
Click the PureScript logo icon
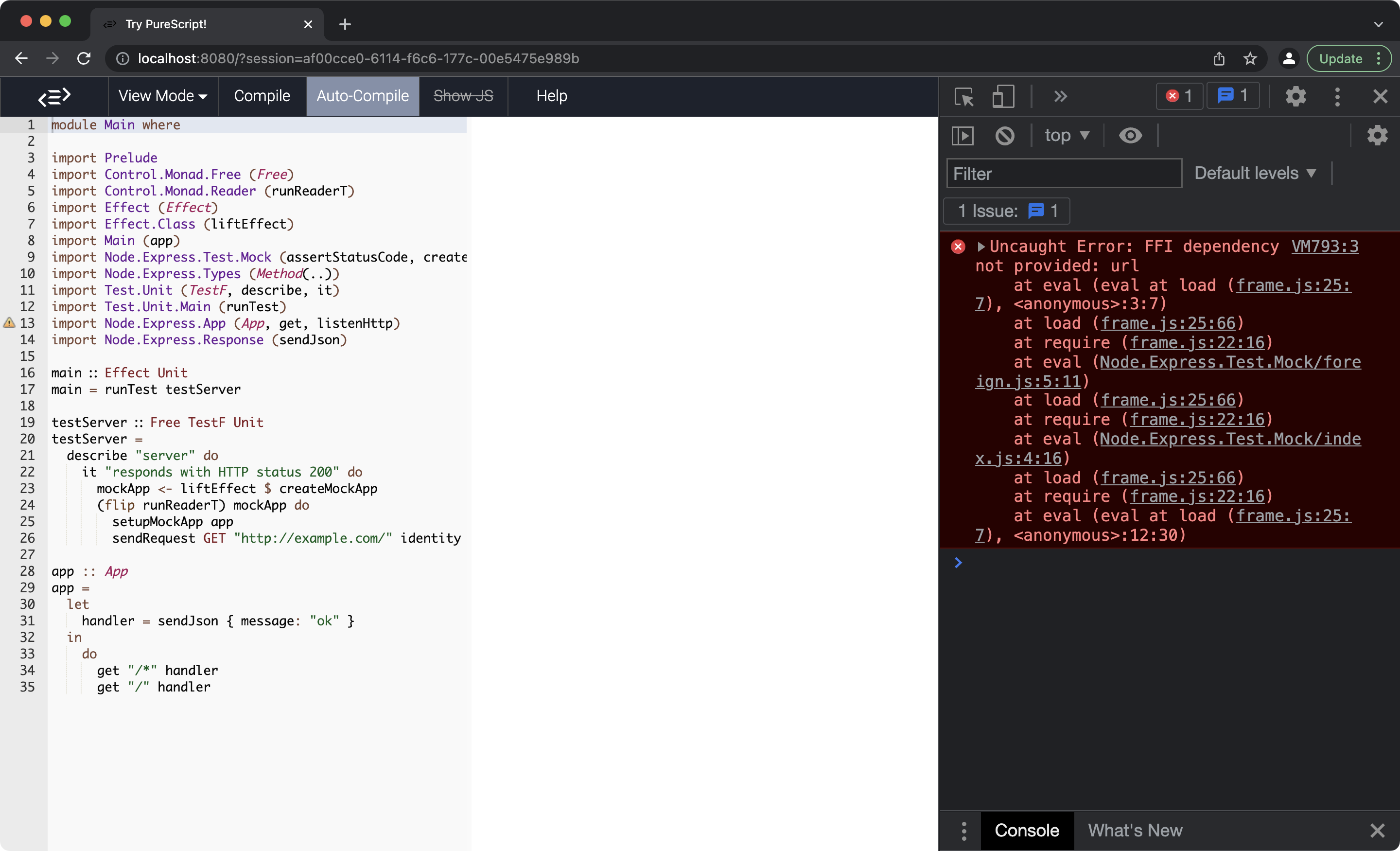coord(54,96)
